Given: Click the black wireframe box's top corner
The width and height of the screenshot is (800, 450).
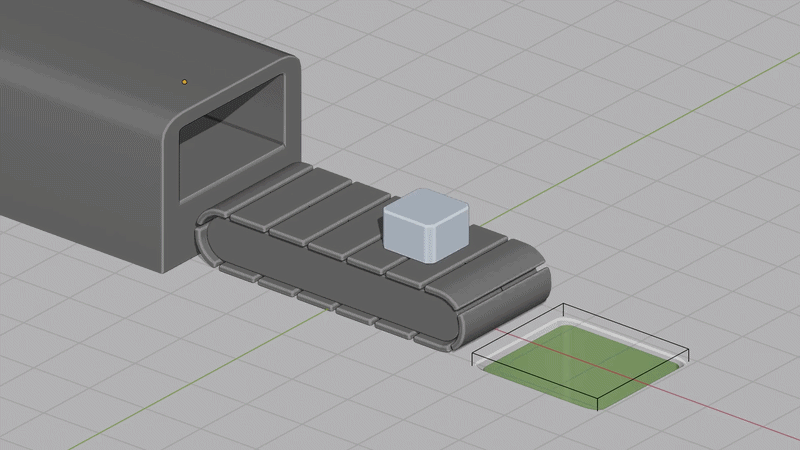Looking at the screenshot, I should coord(563,304).
